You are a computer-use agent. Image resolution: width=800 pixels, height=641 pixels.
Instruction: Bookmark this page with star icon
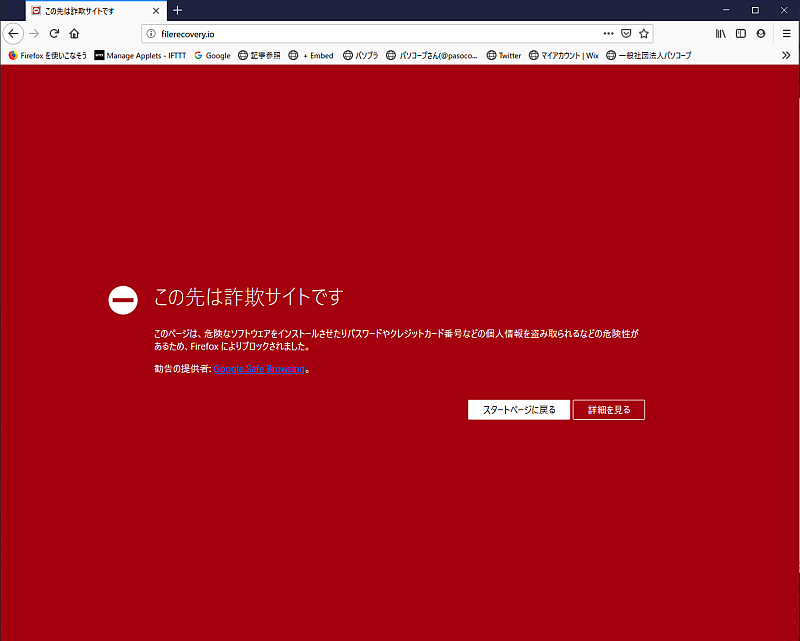click(644, 34)
